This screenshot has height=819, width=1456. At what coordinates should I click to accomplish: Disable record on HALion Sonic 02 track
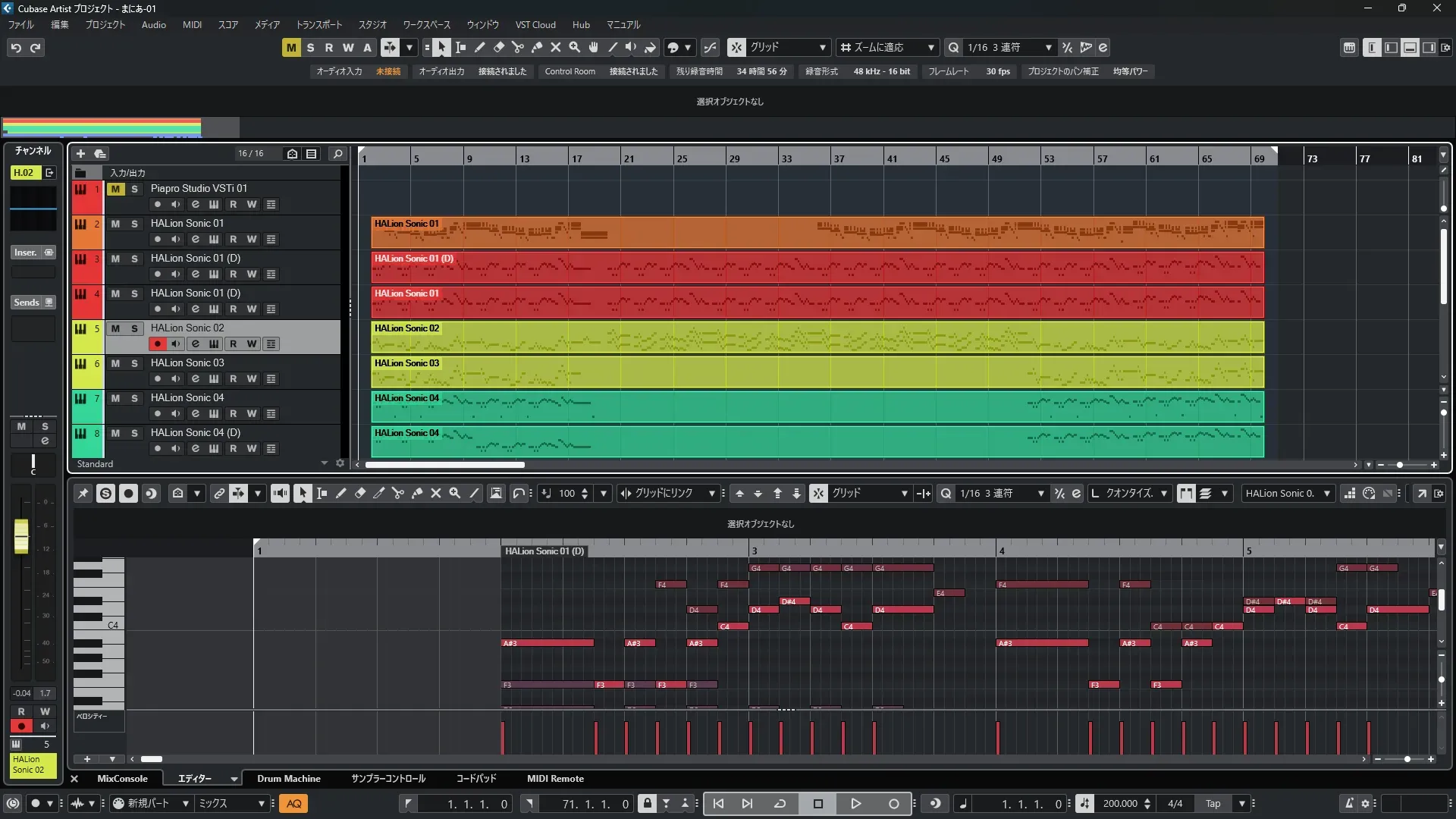[x=157, y=344]
